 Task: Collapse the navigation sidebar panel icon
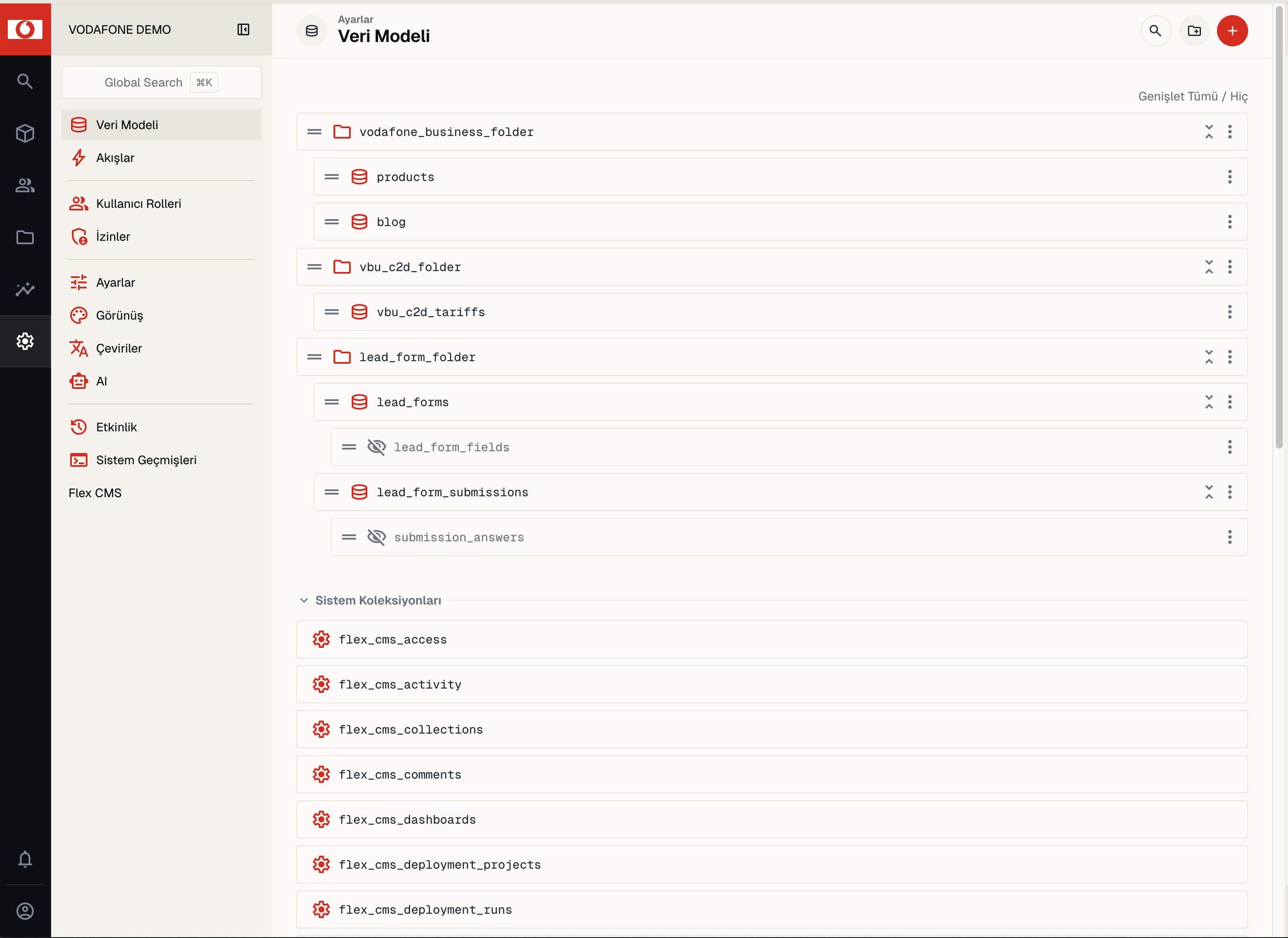point(243,29)
